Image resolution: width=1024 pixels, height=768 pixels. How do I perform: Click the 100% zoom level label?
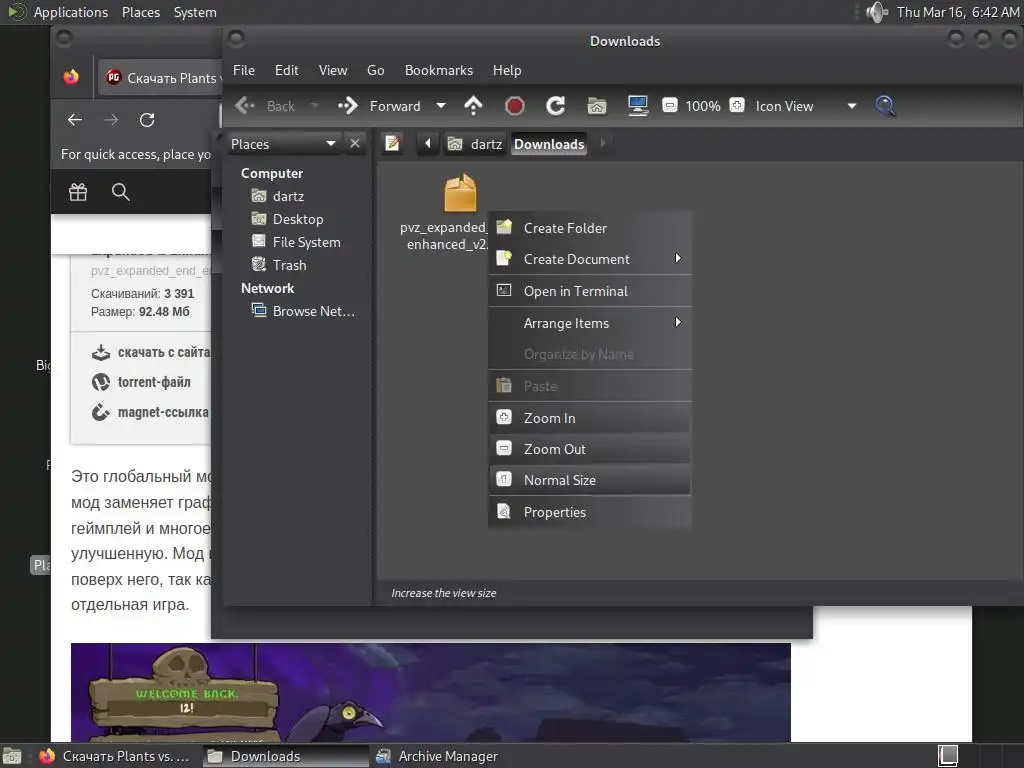(x=703, y=106)
